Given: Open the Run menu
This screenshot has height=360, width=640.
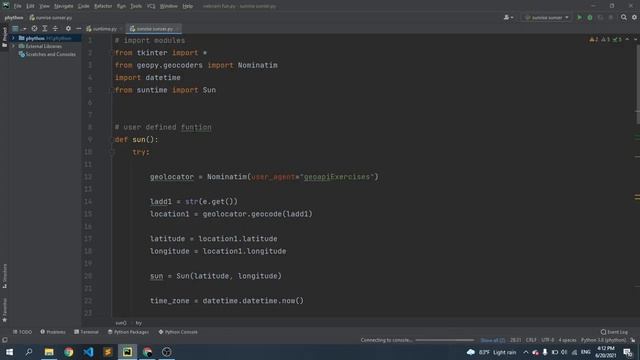Looking at the screenshot, I should click(x=121, y=6).
